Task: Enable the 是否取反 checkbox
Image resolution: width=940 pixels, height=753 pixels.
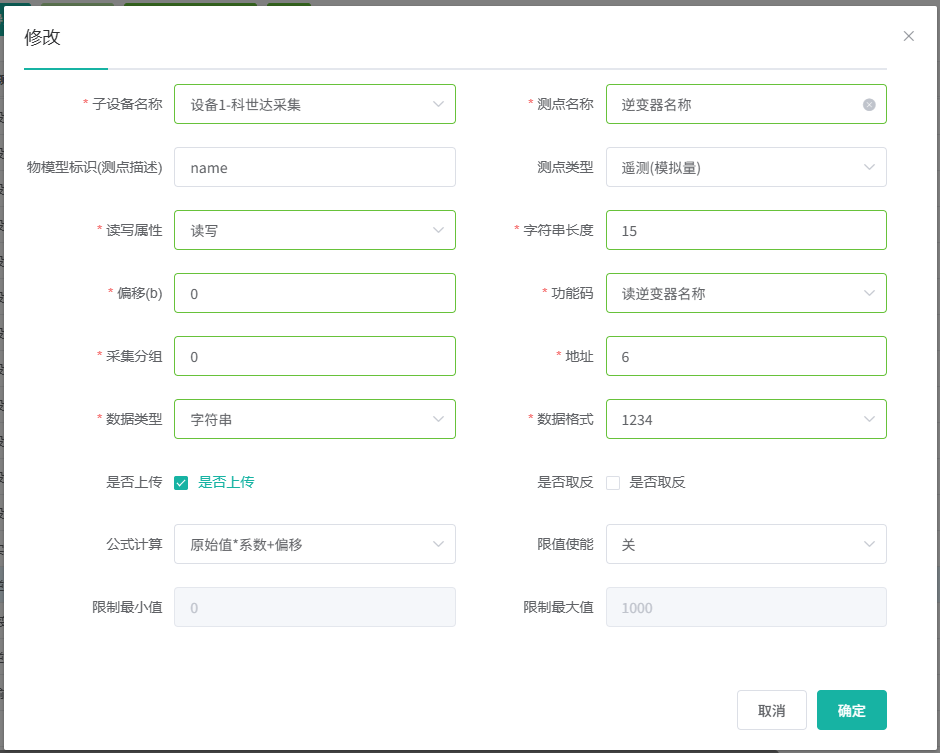Action: point(613,483)
